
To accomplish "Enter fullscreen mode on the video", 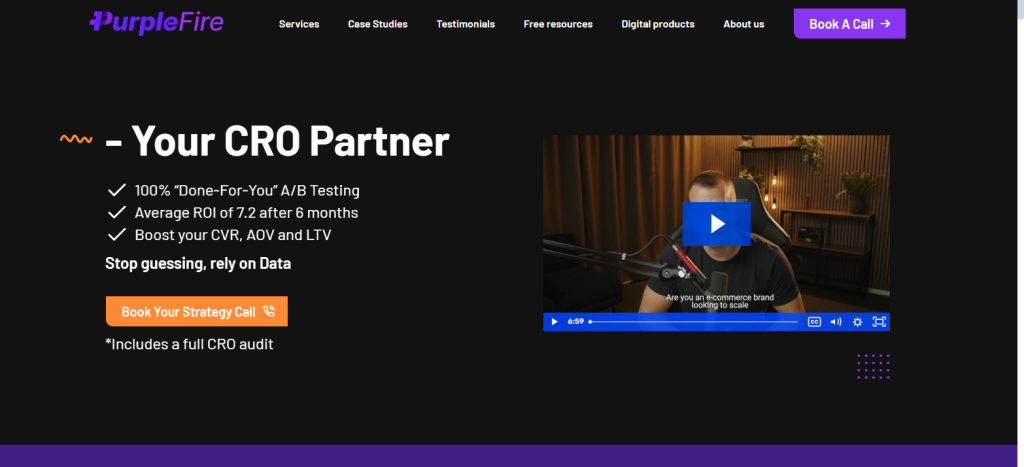I will [x=879, y=322].
